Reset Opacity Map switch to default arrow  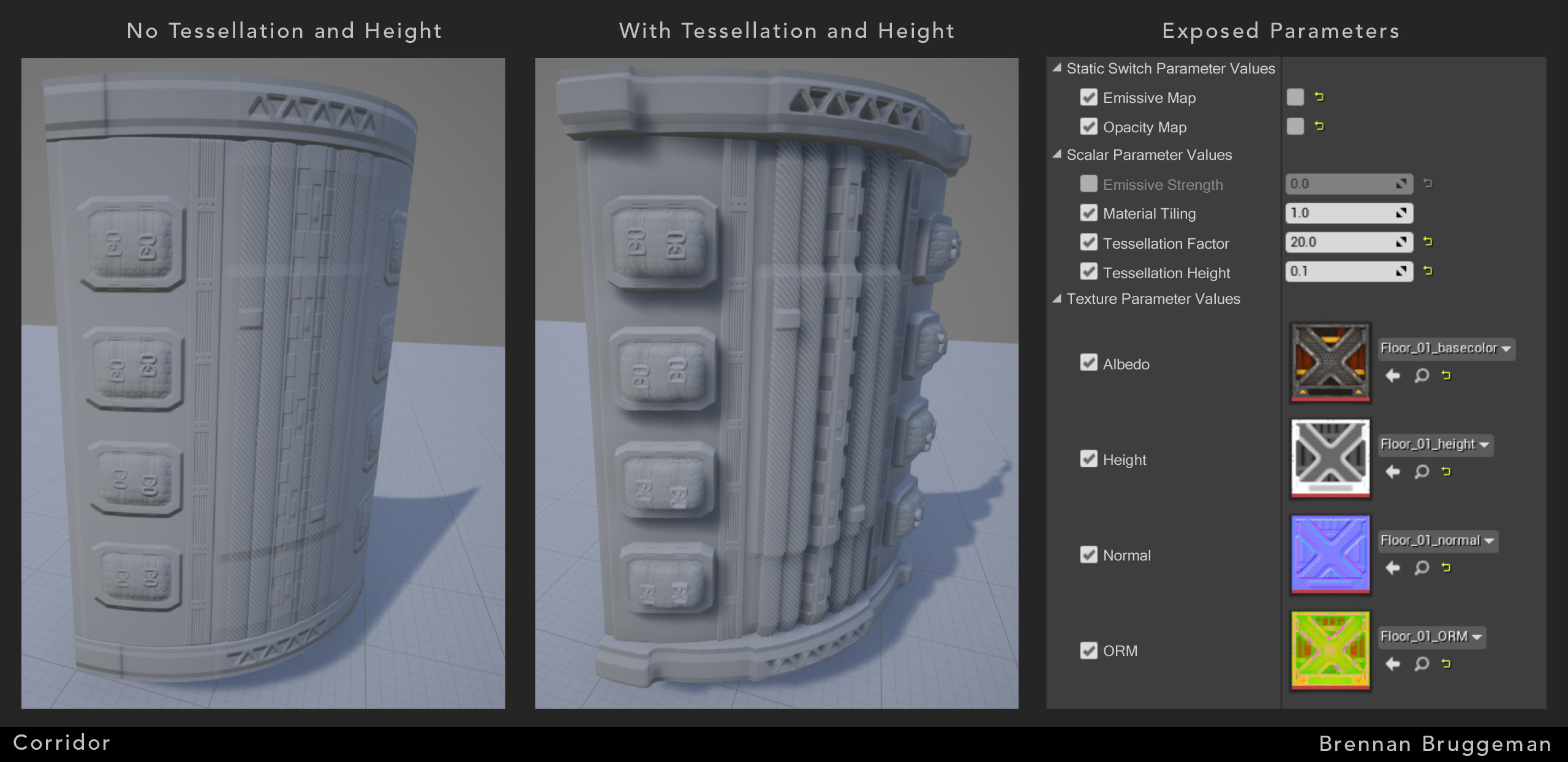(x=1319, y=126)
